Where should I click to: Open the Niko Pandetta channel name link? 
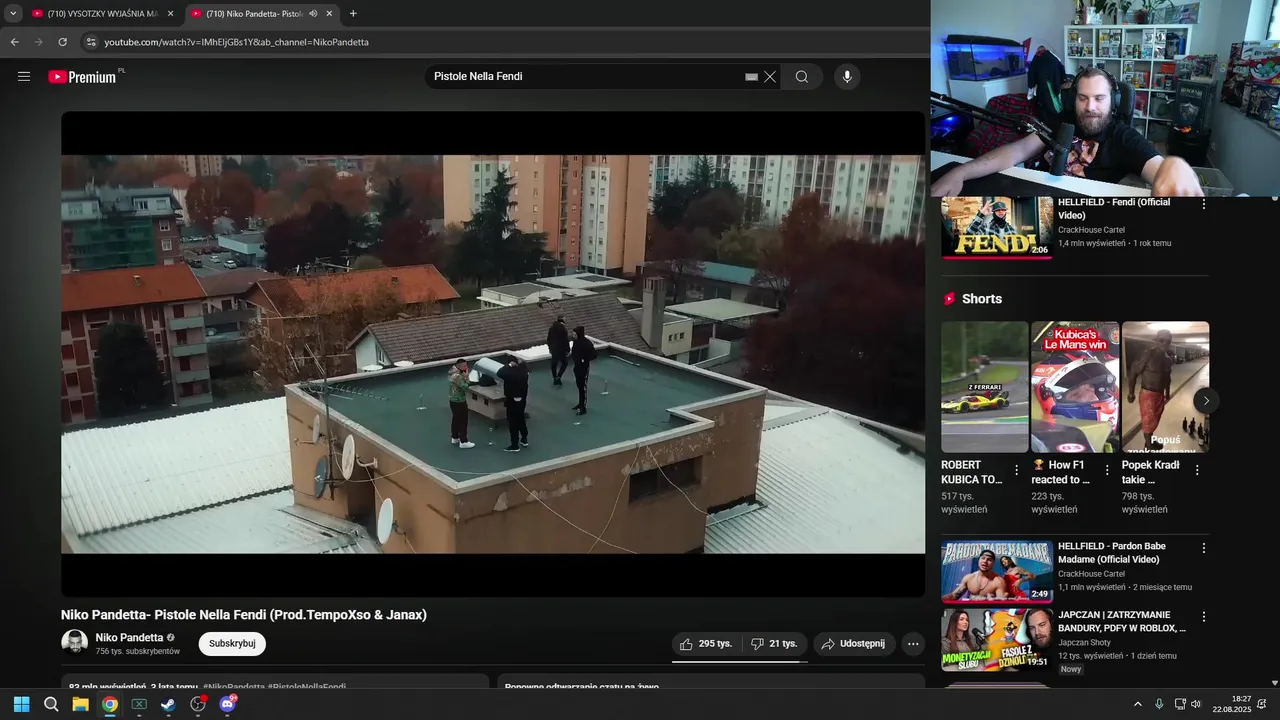tap(129, 637)
